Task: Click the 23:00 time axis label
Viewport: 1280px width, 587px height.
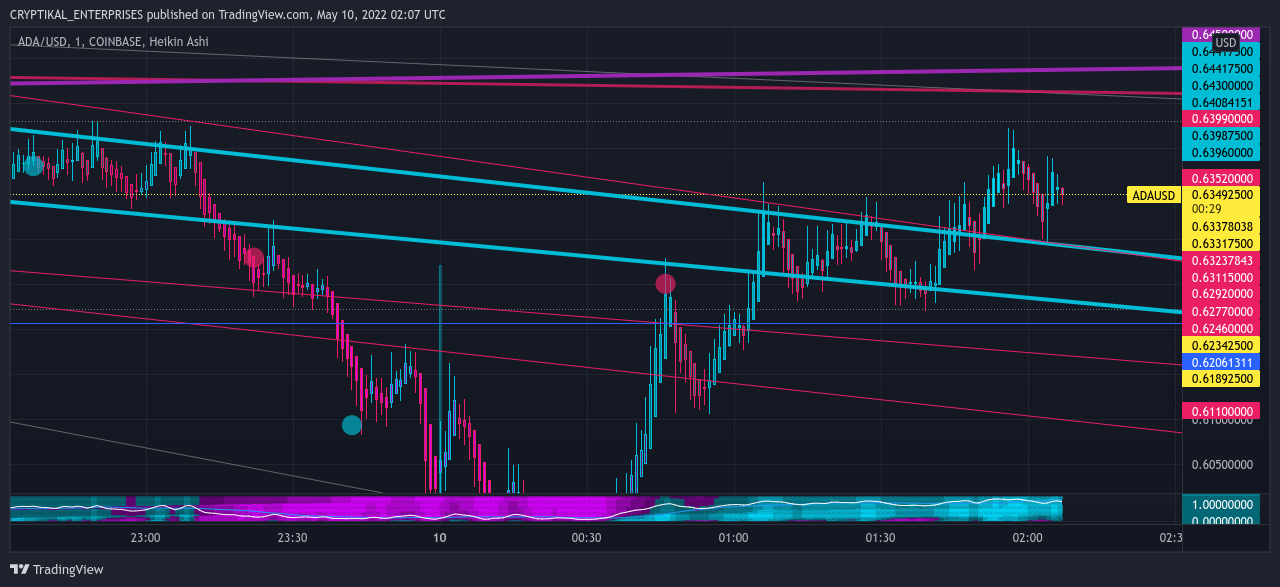Action: click(146, 538)
